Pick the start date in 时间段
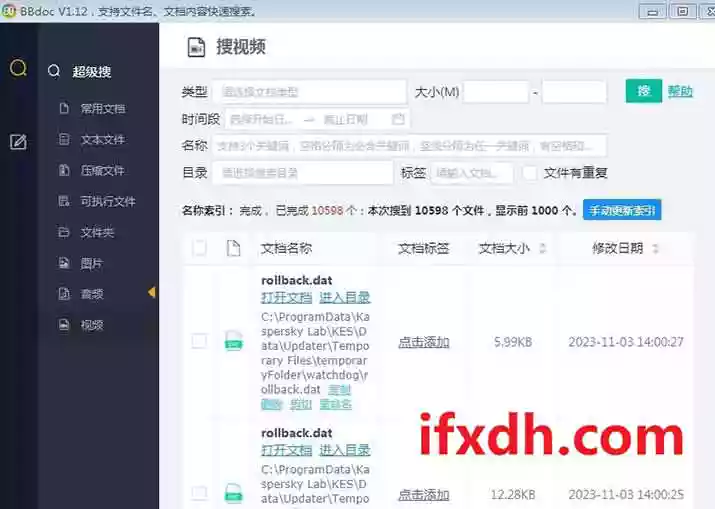Screen dimensions: 715x509 (x=261, y=119)
